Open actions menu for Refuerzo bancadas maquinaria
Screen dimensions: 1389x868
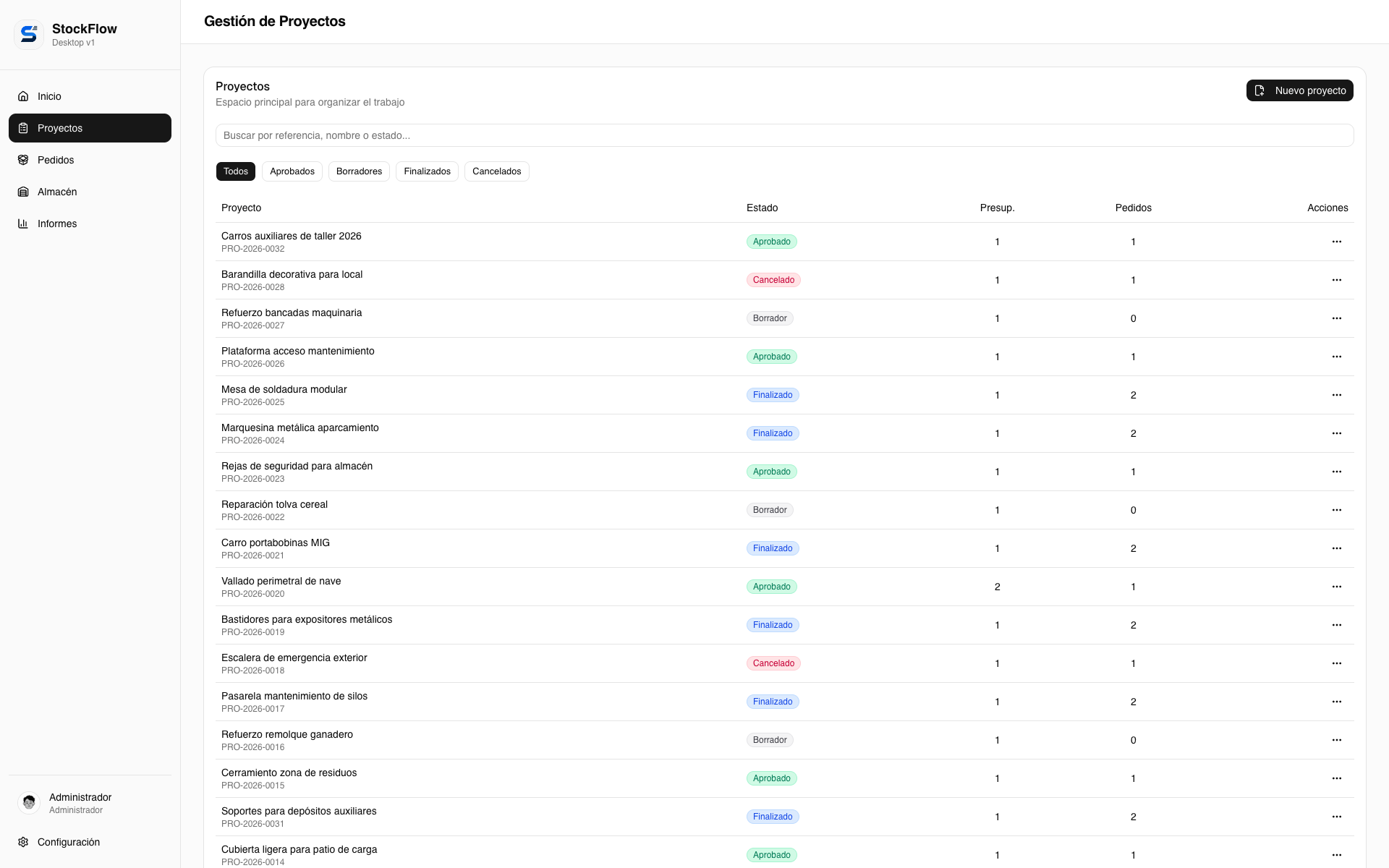click(x=1337, y=318)
